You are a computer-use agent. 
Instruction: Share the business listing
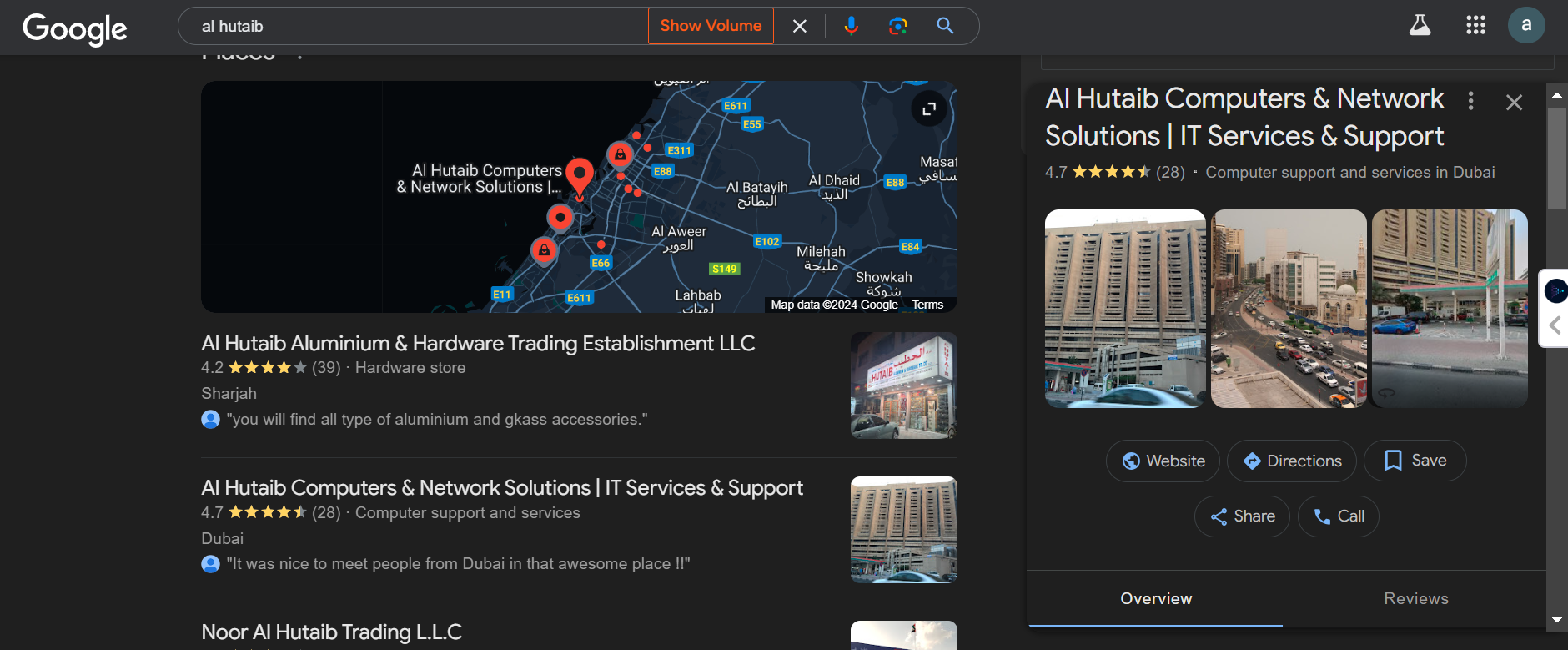pos(1242,516)
